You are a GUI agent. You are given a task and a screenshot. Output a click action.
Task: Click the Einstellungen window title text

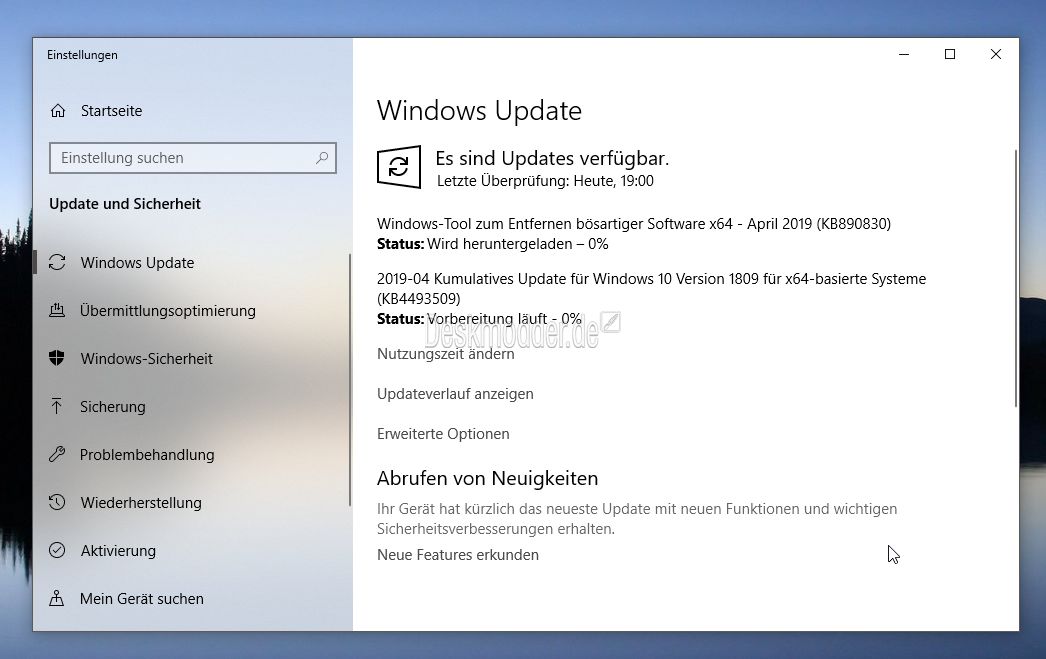click(x=82, y=55)
